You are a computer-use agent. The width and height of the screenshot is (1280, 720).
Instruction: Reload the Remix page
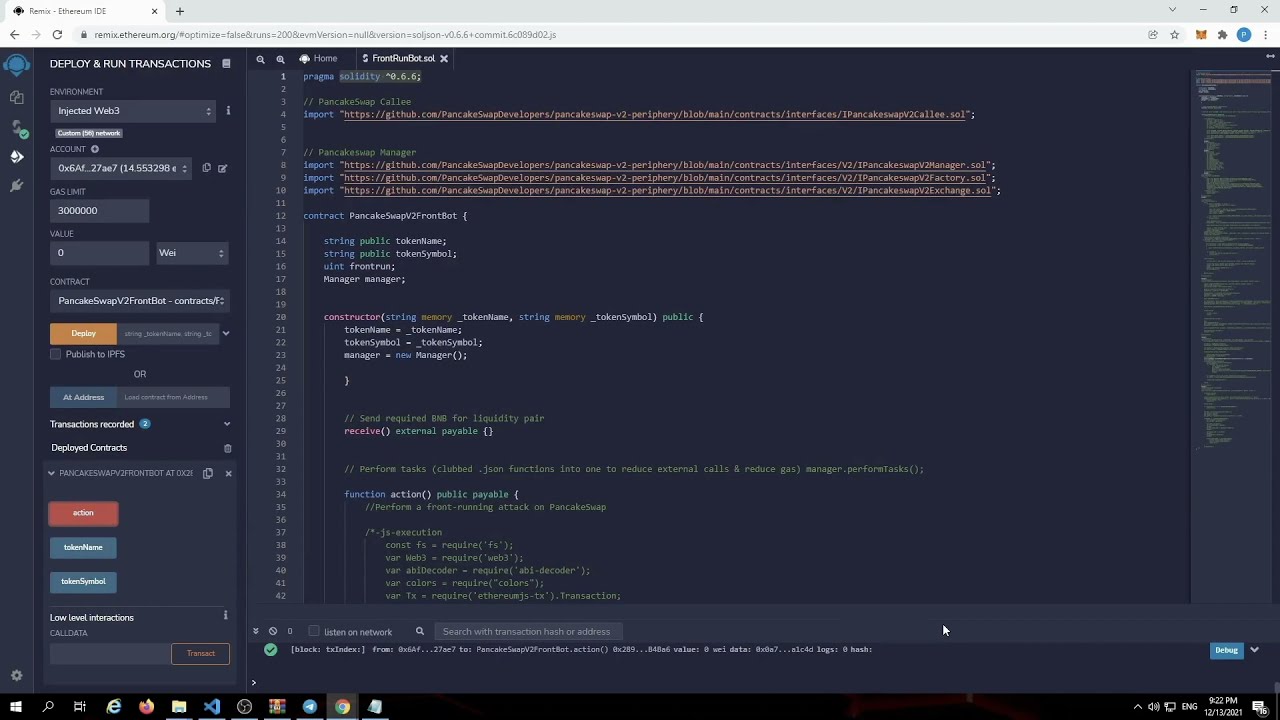click(57, 34)
